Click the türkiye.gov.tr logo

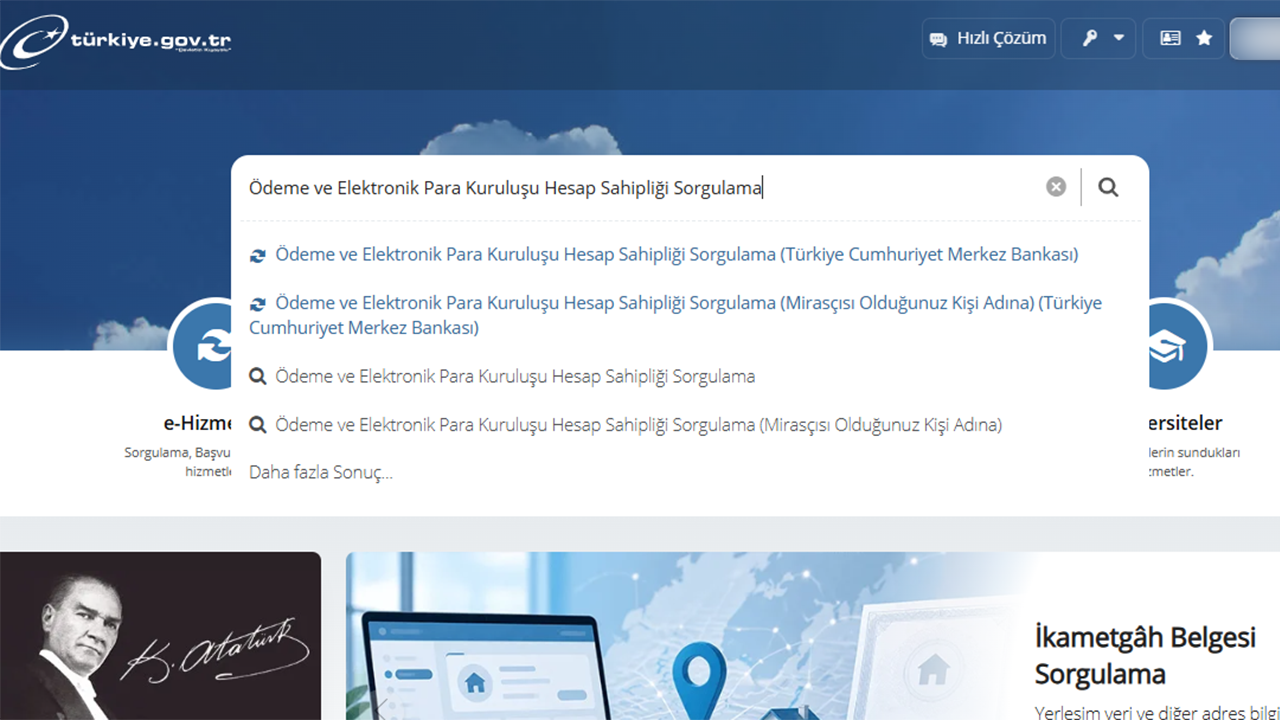click(x=116, y=42)
